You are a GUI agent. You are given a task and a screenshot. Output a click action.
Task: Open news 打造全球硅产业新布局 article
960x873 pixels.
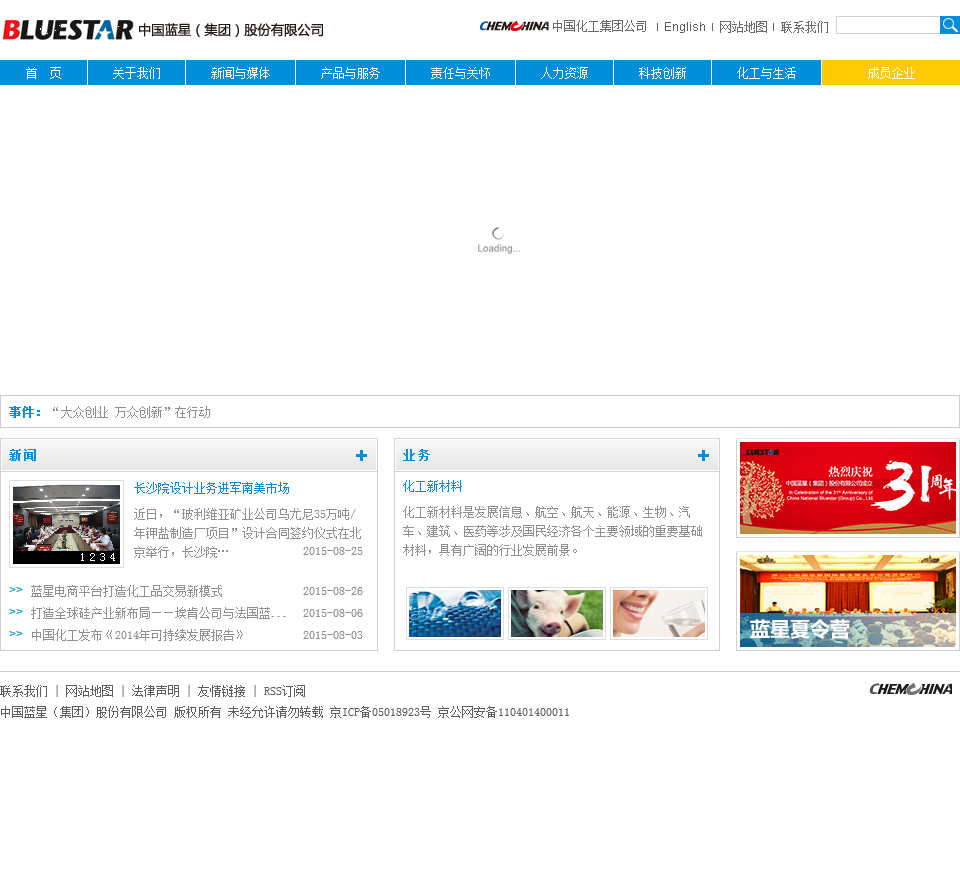click(x=159, y=613)
